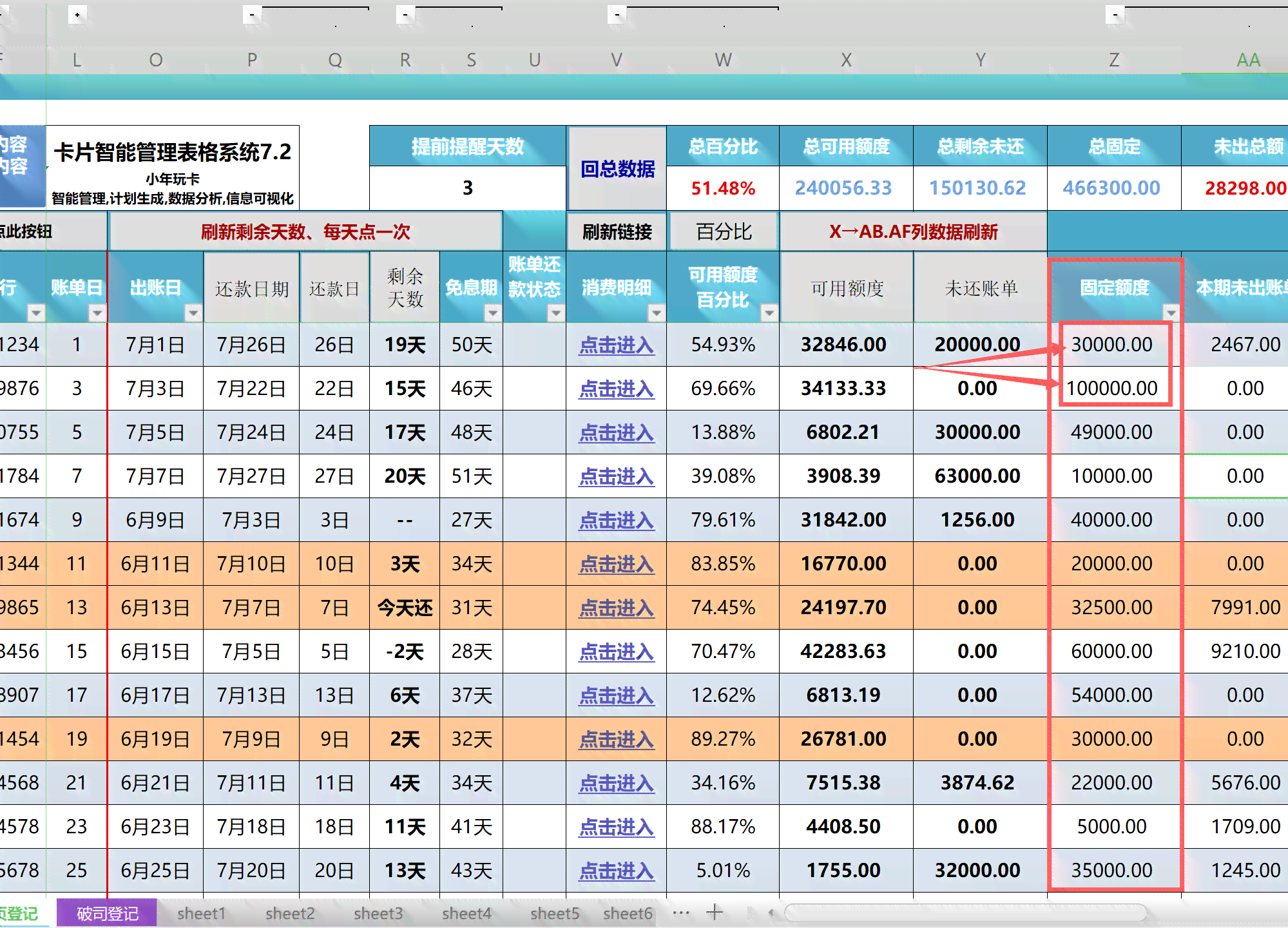Select the 总剩余未还 value 150130.62
Viewport: 1288px width, 928px height.
[980, 188]
